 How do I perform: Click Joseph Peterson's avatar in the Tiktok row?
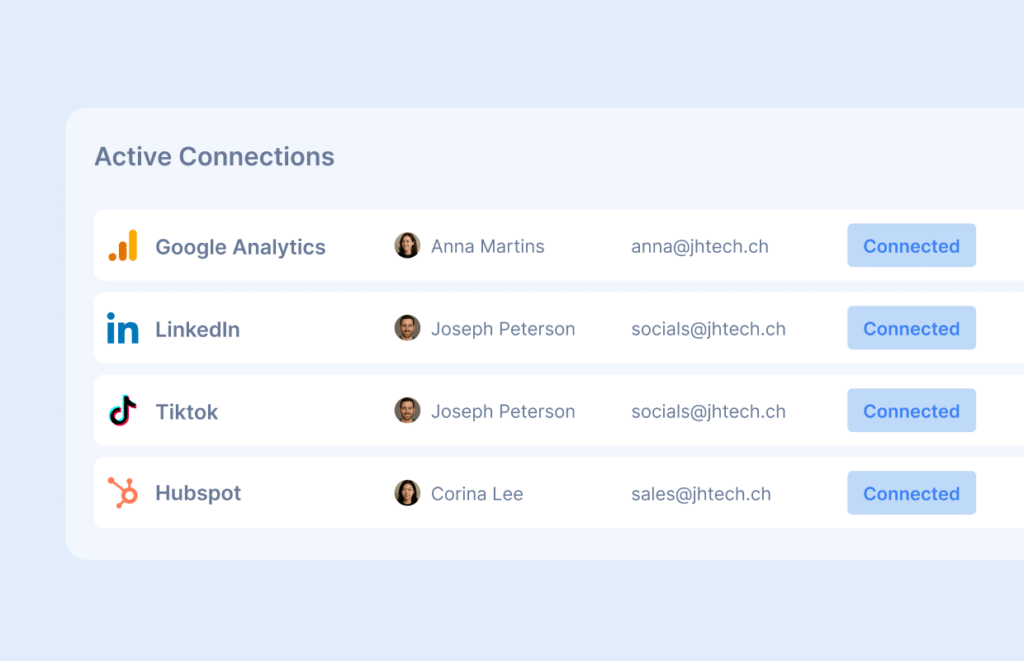407,410
